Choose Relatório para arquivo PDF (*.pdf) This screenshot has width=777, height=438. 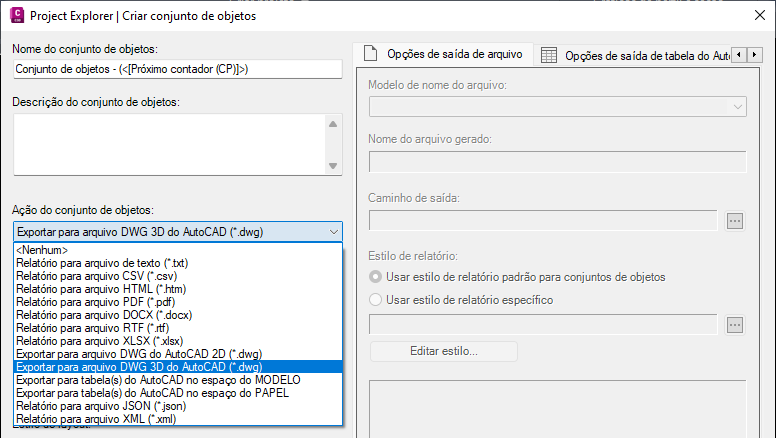pos(178,302)
